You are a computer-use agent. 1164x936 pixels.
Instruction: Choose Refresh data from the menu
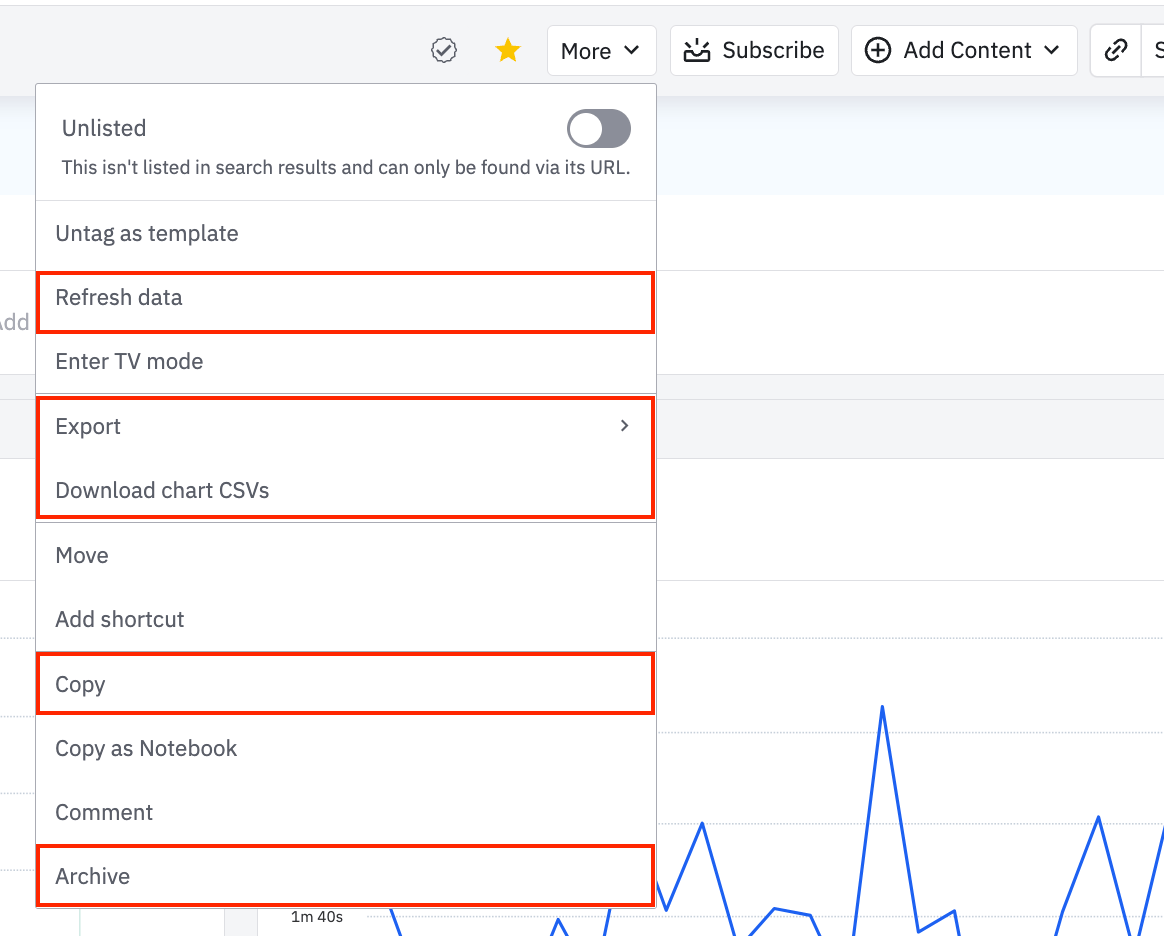point(119,298)
